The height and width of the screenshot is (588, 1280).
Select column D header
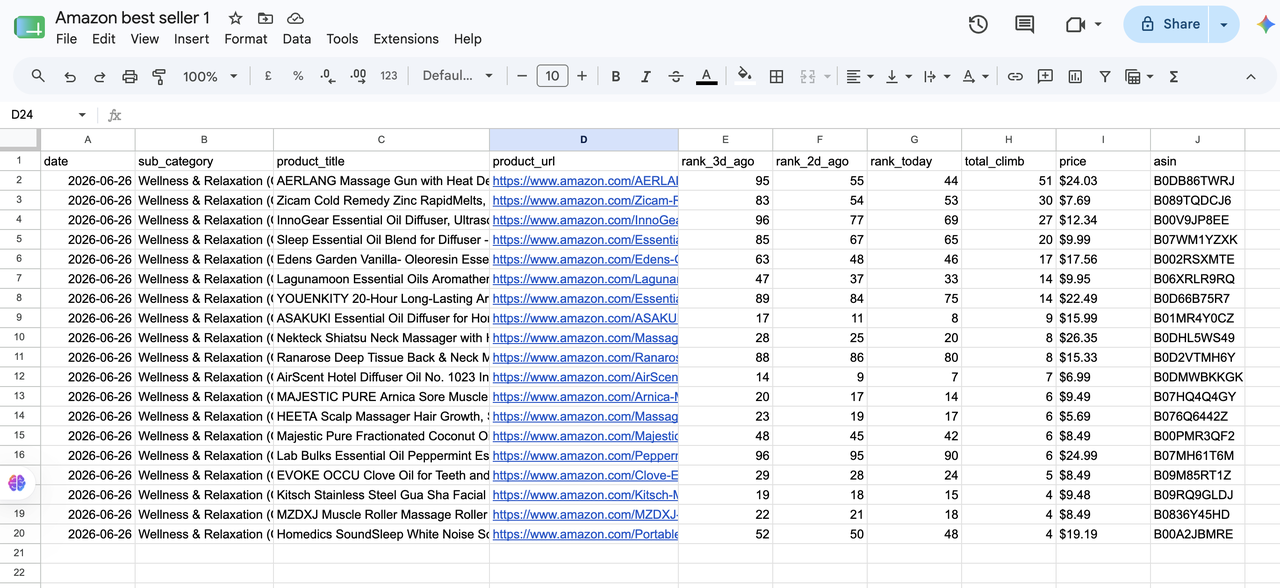click(x=584, y=140)
